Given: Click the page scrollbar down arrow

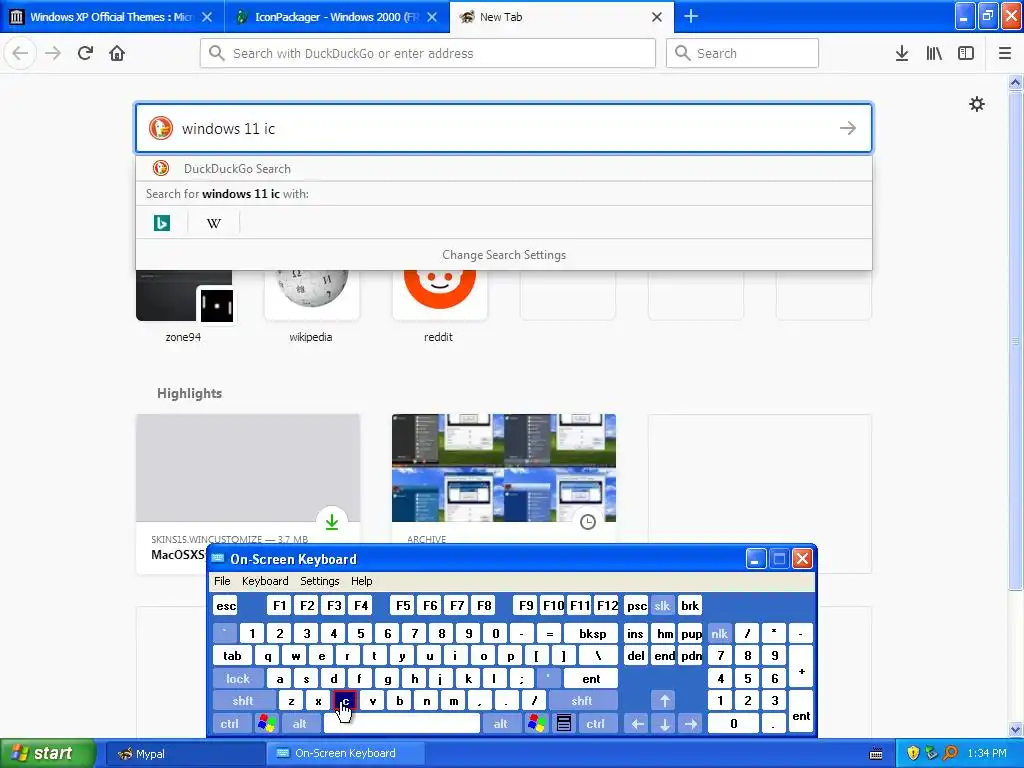Looking at the screenshot, I should point(1016,729).
